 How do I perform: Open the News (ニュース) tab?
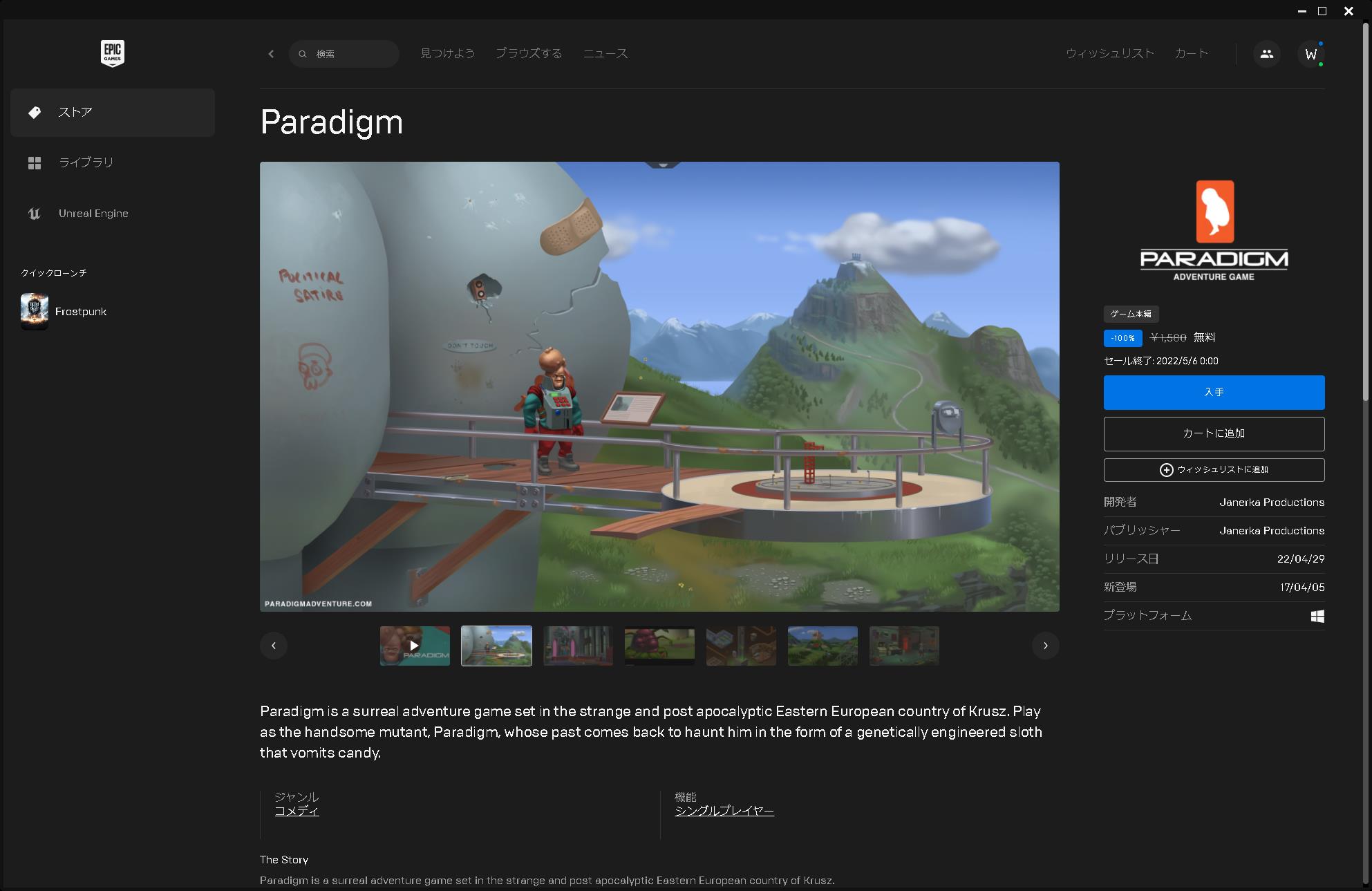pos(605,53)
